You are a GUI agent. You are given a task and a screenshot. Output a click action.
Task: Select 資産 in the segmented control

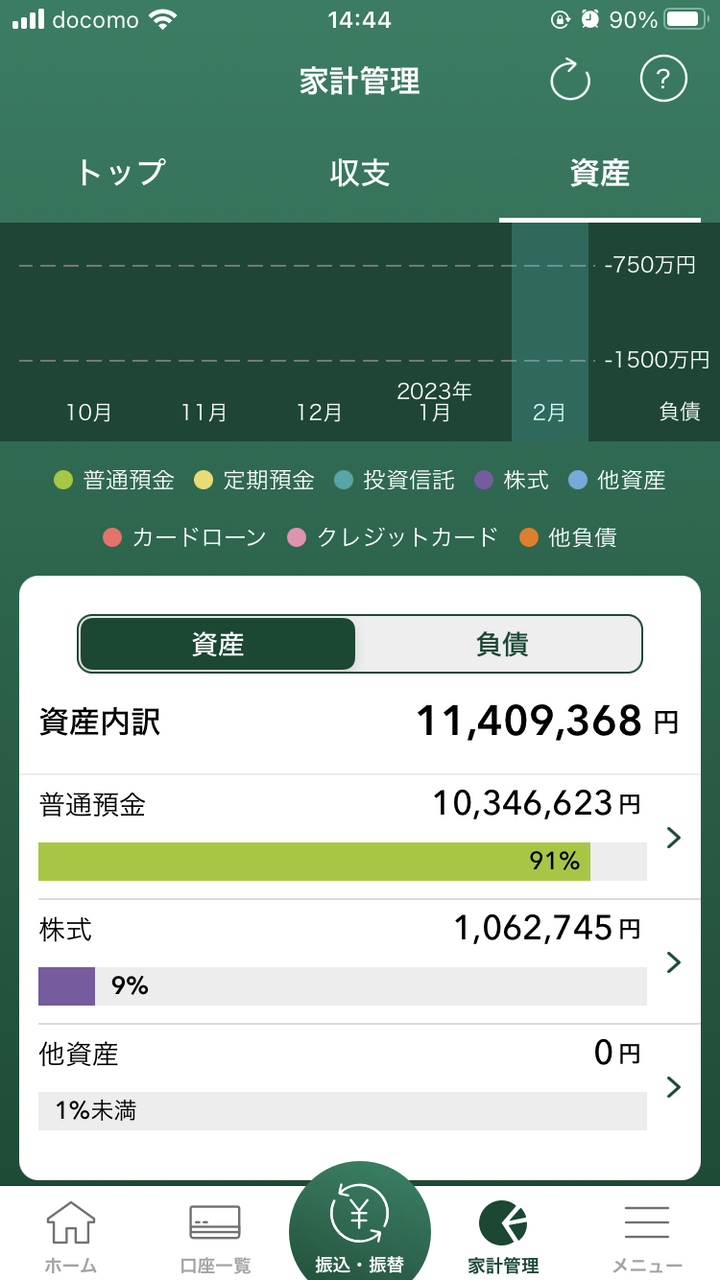click(218, 644)
